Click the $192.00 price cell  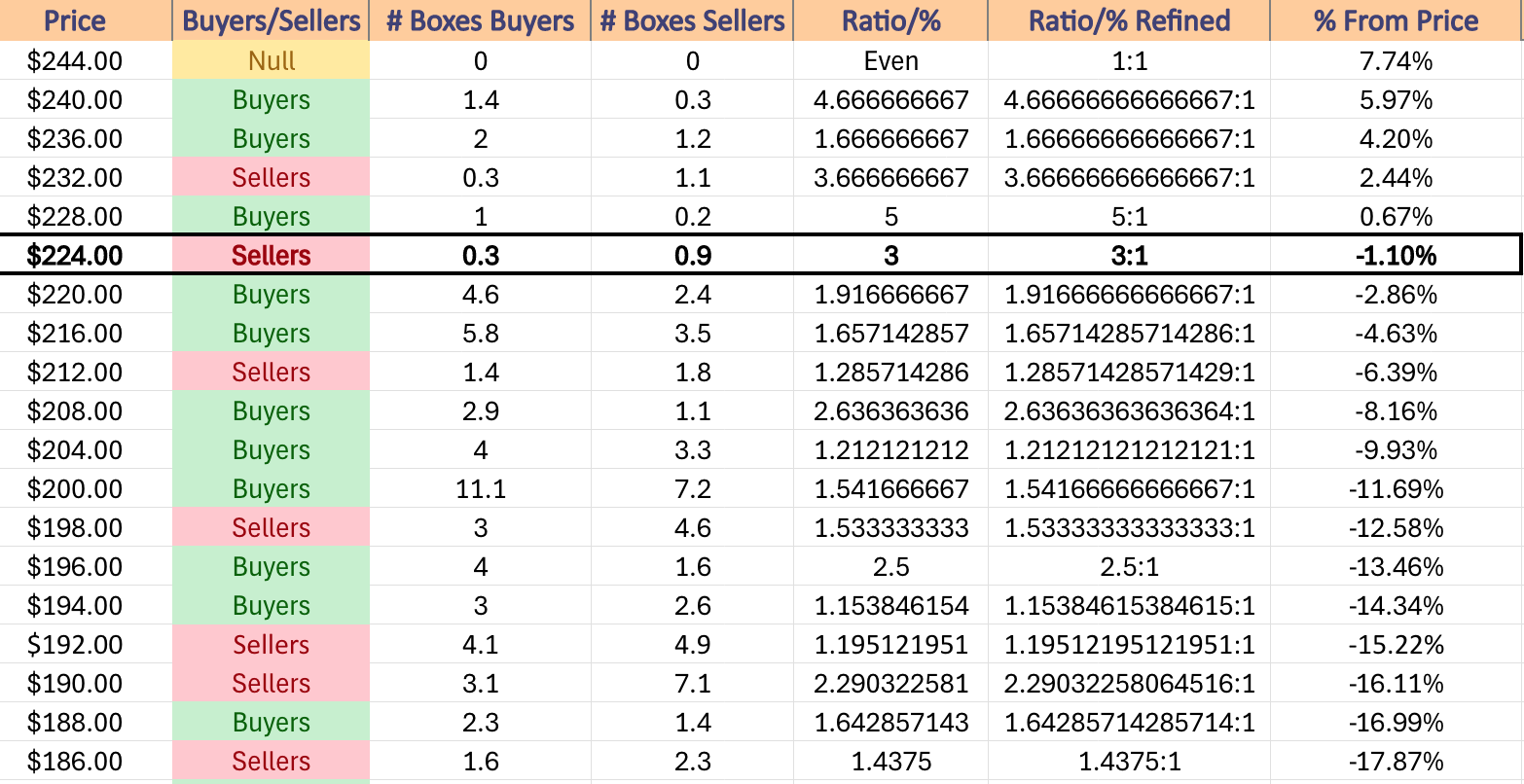tap(86, 645)
